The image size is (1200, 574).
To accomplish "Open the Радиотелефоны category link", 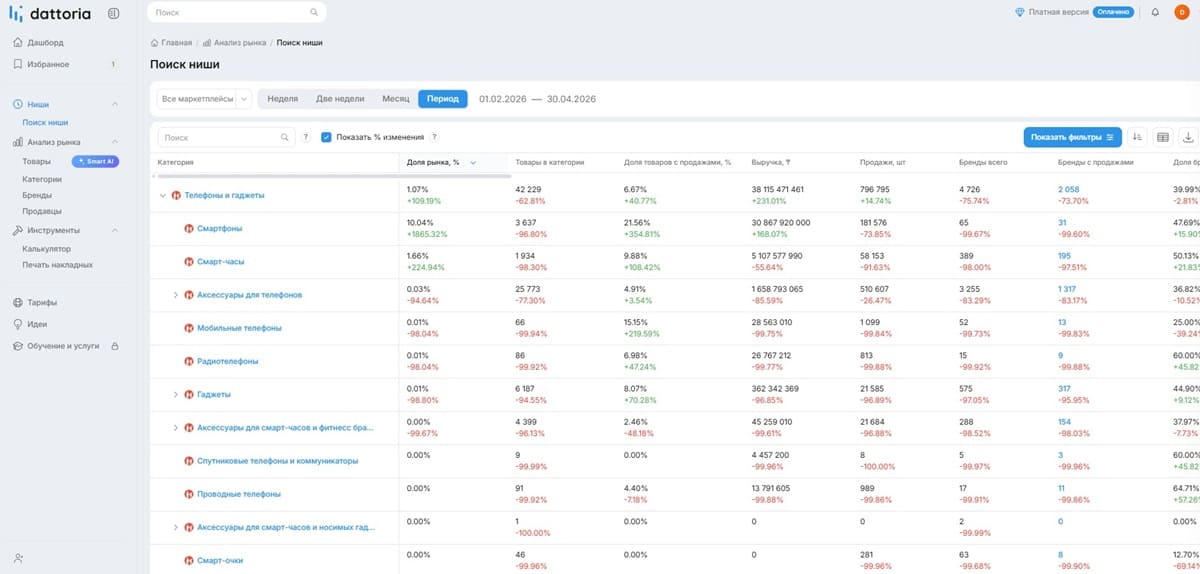I will 227,361.
